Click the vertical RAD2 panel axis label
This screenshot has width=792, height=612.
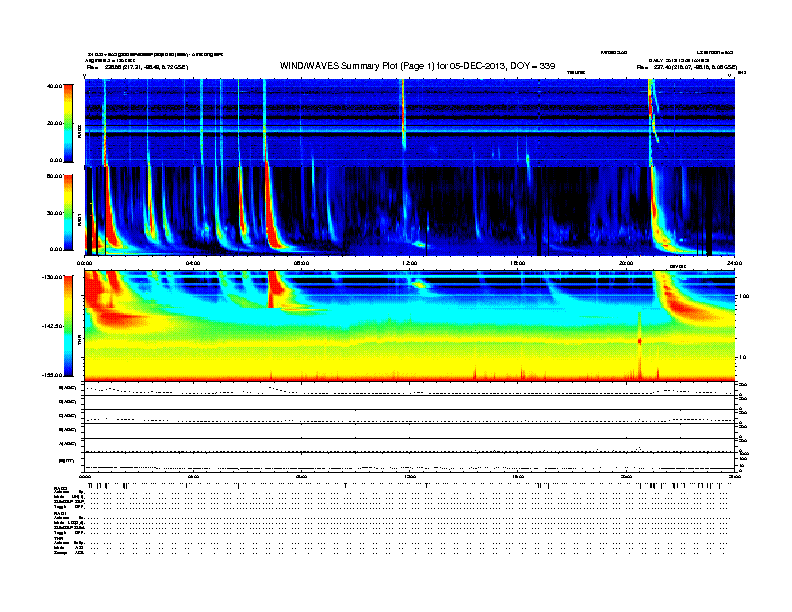79,132
